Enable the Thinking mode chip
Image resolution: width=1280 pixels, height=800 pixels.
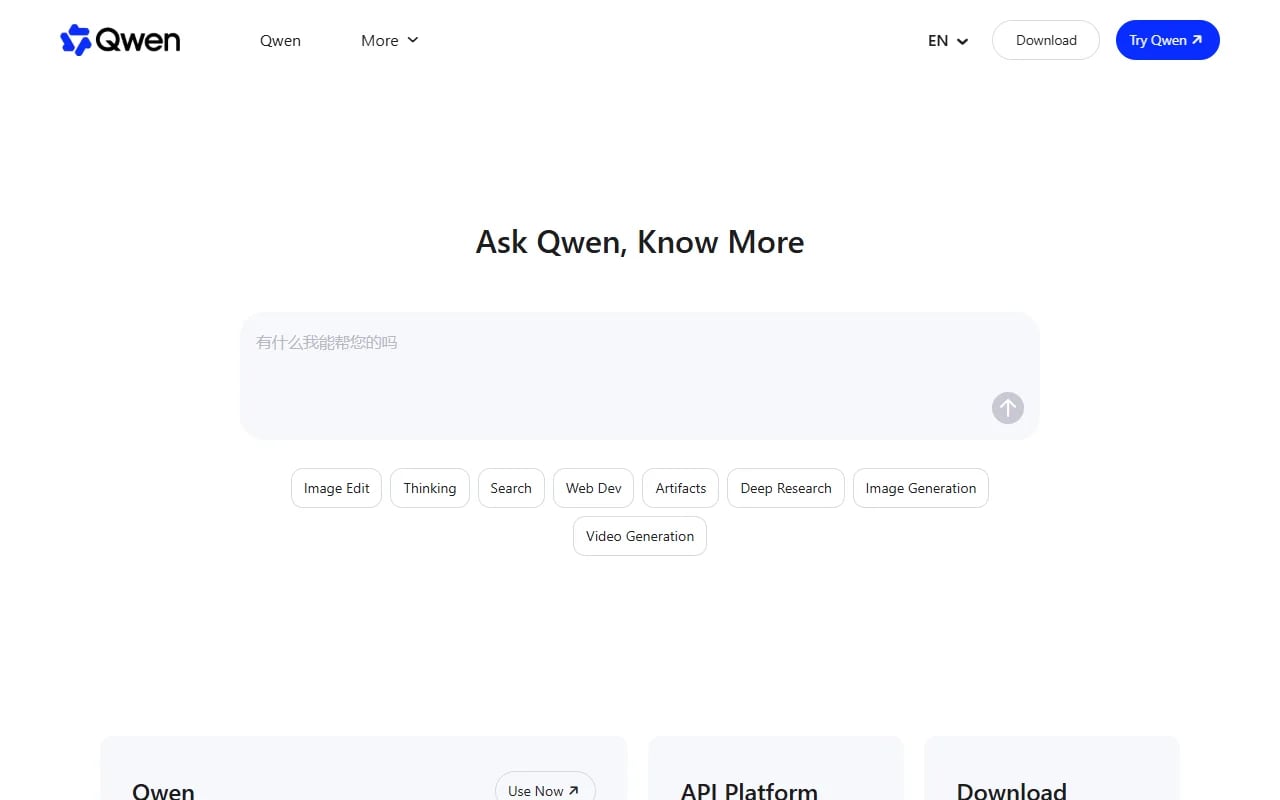click(x=430, y=488)
